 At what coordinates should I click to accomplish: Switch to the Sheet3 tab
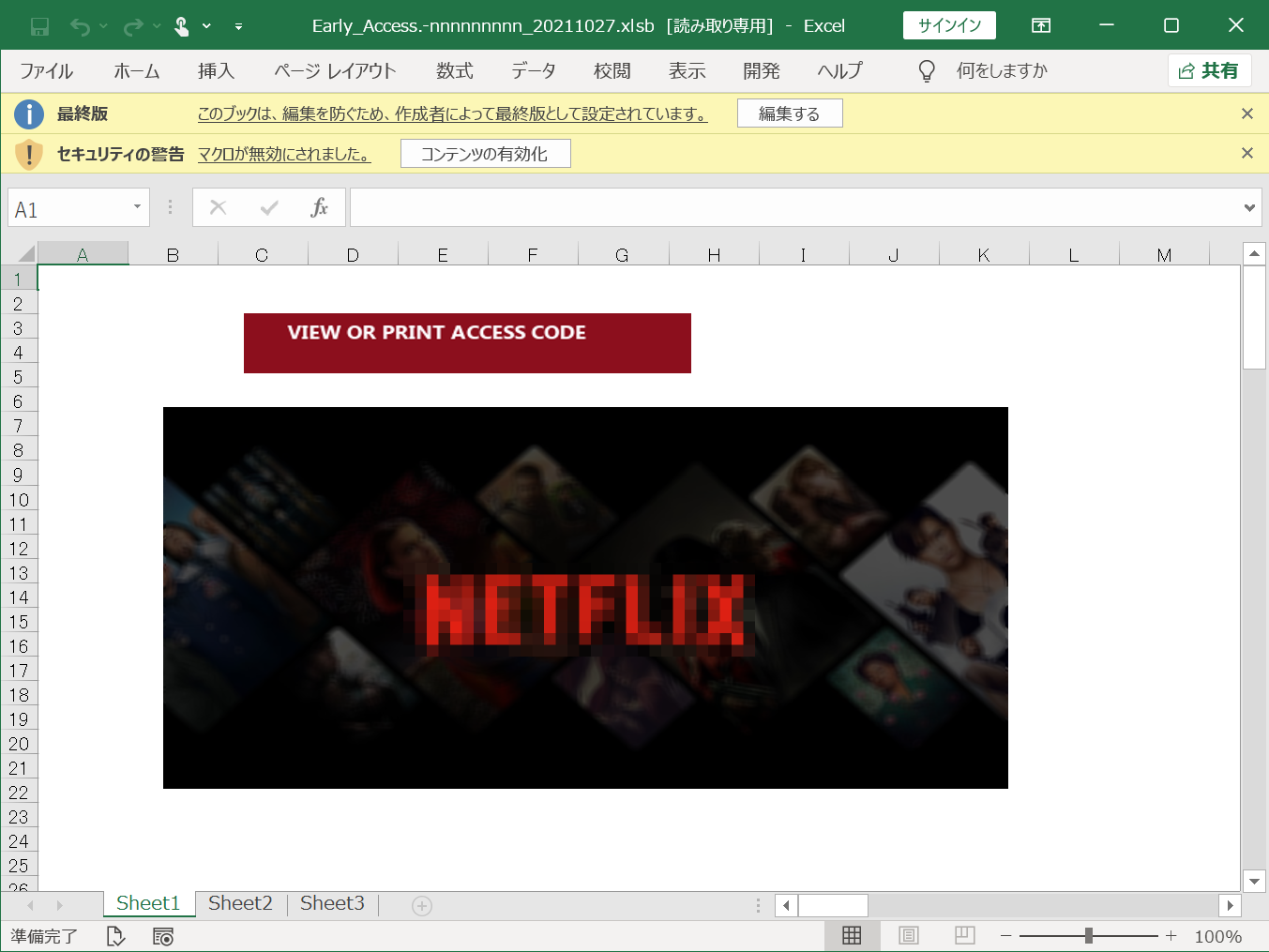pos(332,903)
